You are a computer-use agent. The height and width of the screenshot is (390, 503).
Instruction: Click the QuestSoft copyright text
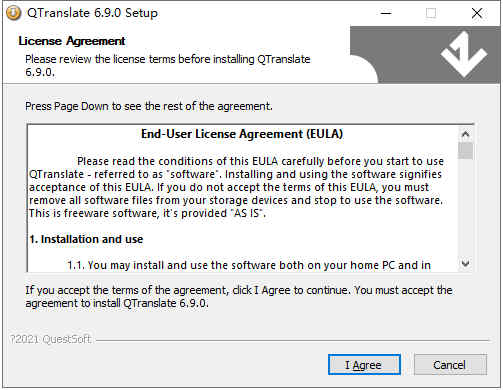50,339
